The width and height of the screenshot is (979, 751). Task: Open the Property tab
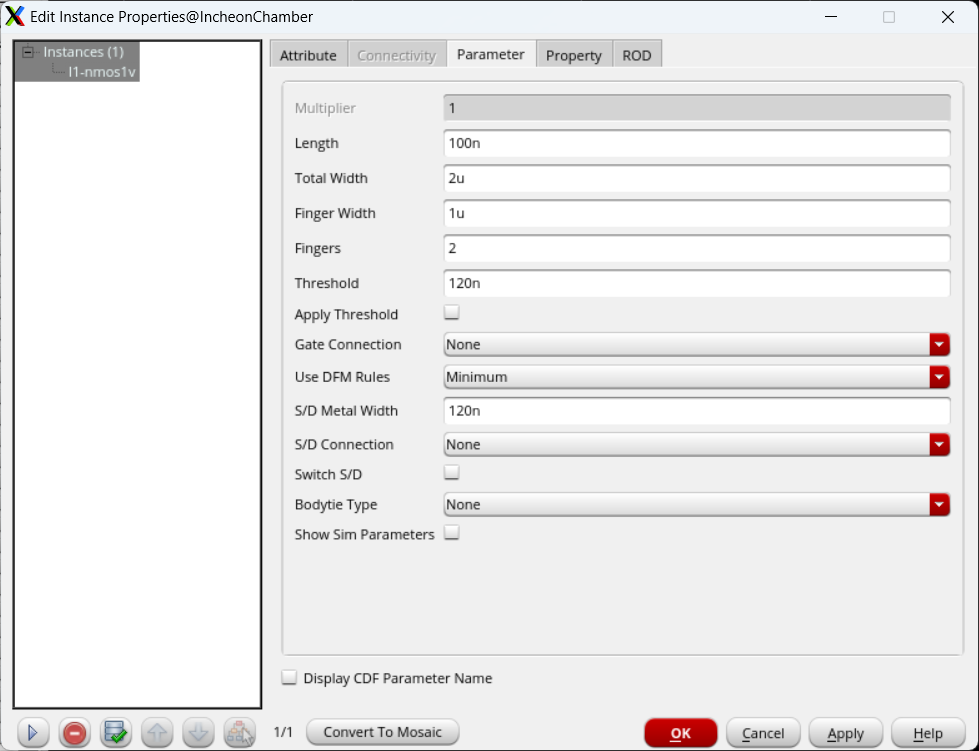574,55
